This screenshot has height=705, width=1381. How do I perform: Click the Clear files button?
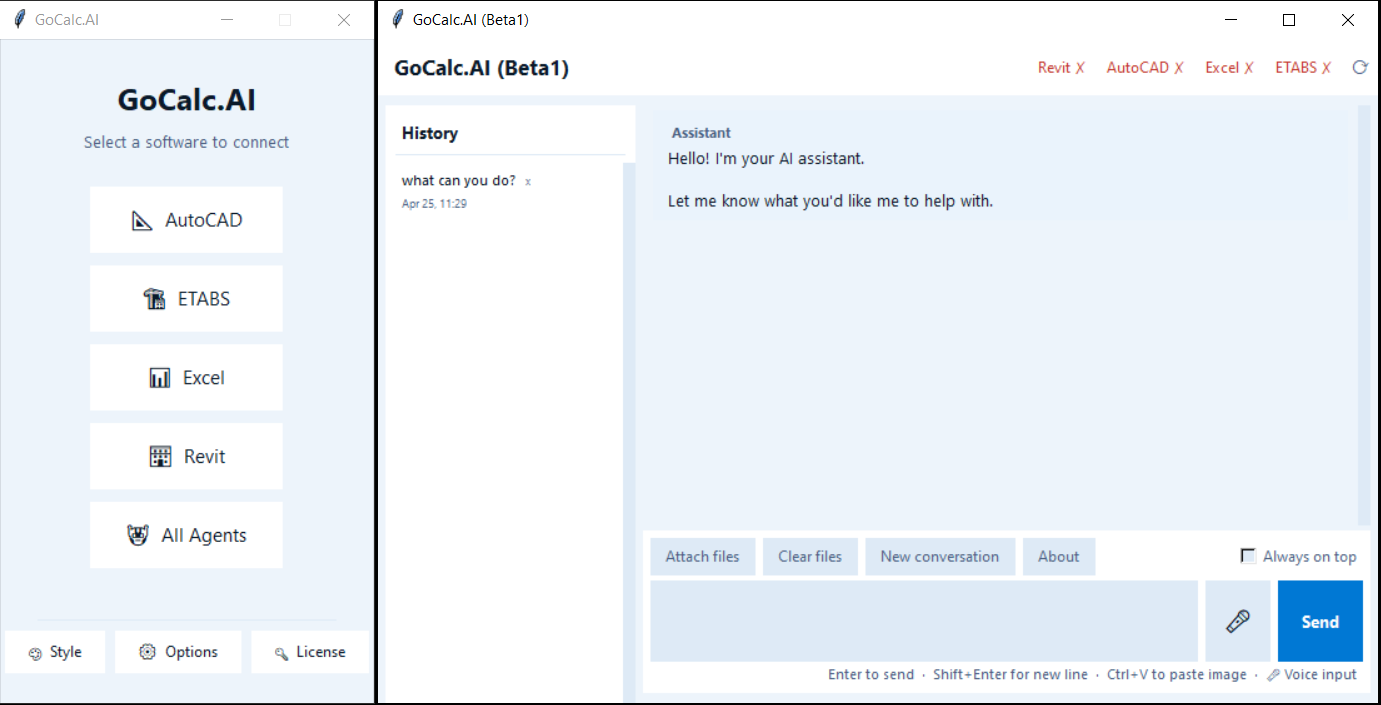click(810, 557)
